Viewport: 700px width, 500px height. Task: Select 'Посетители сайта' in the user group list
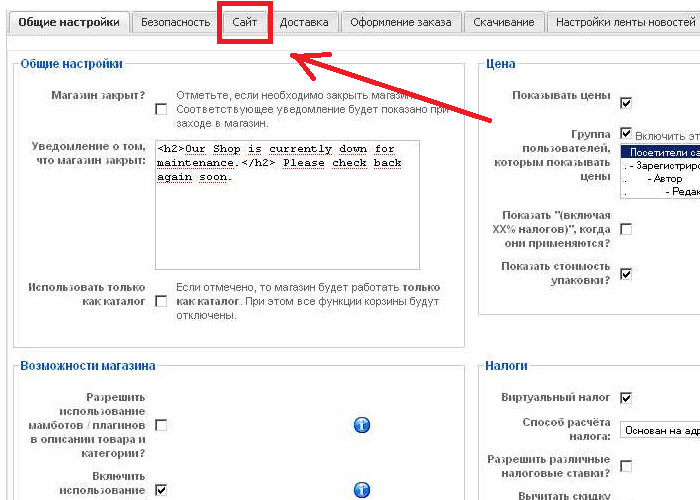pyautogui.click(x=659, y=153)
